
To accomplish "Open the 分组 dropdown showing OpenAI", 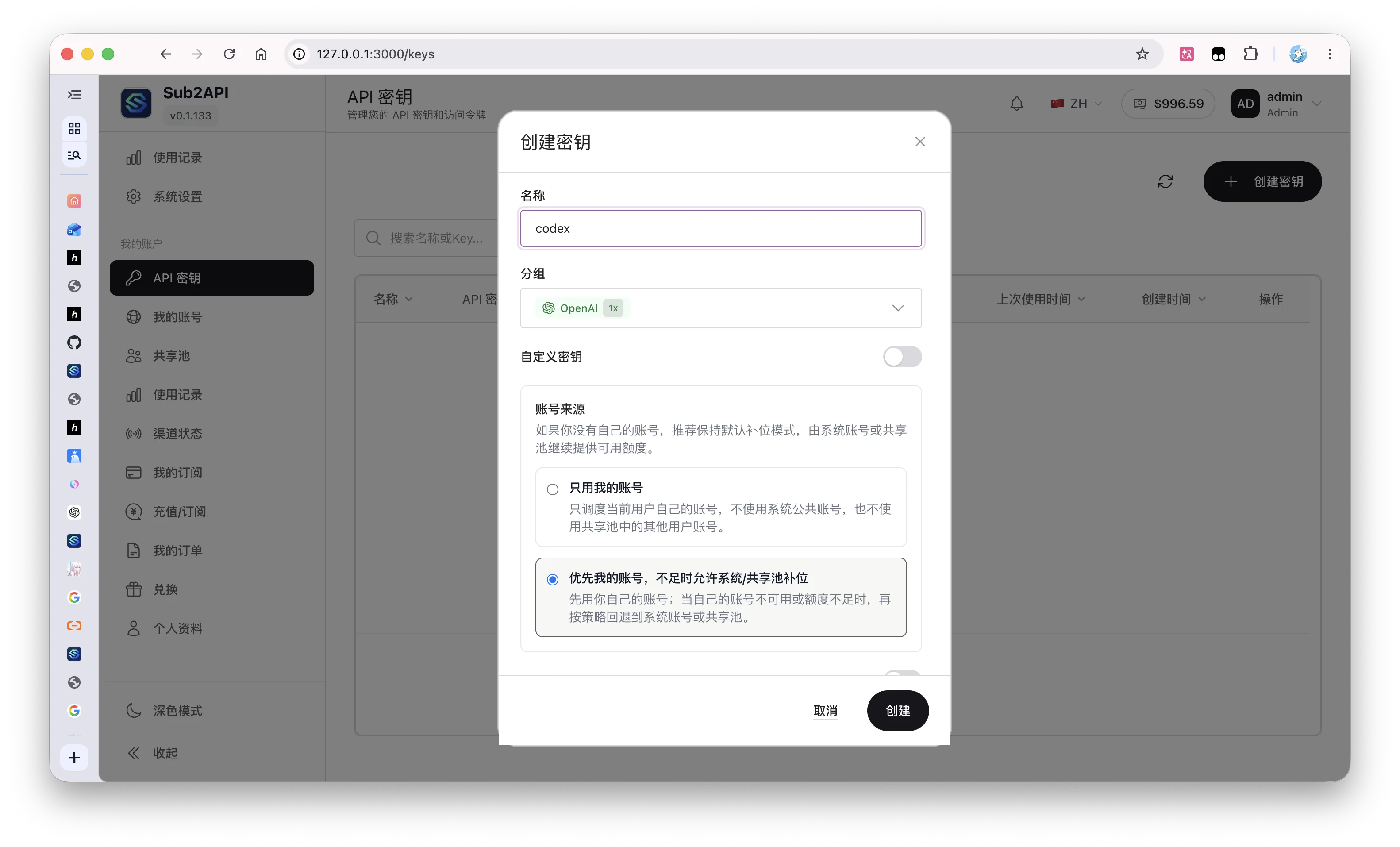I will tap(720, 308).
